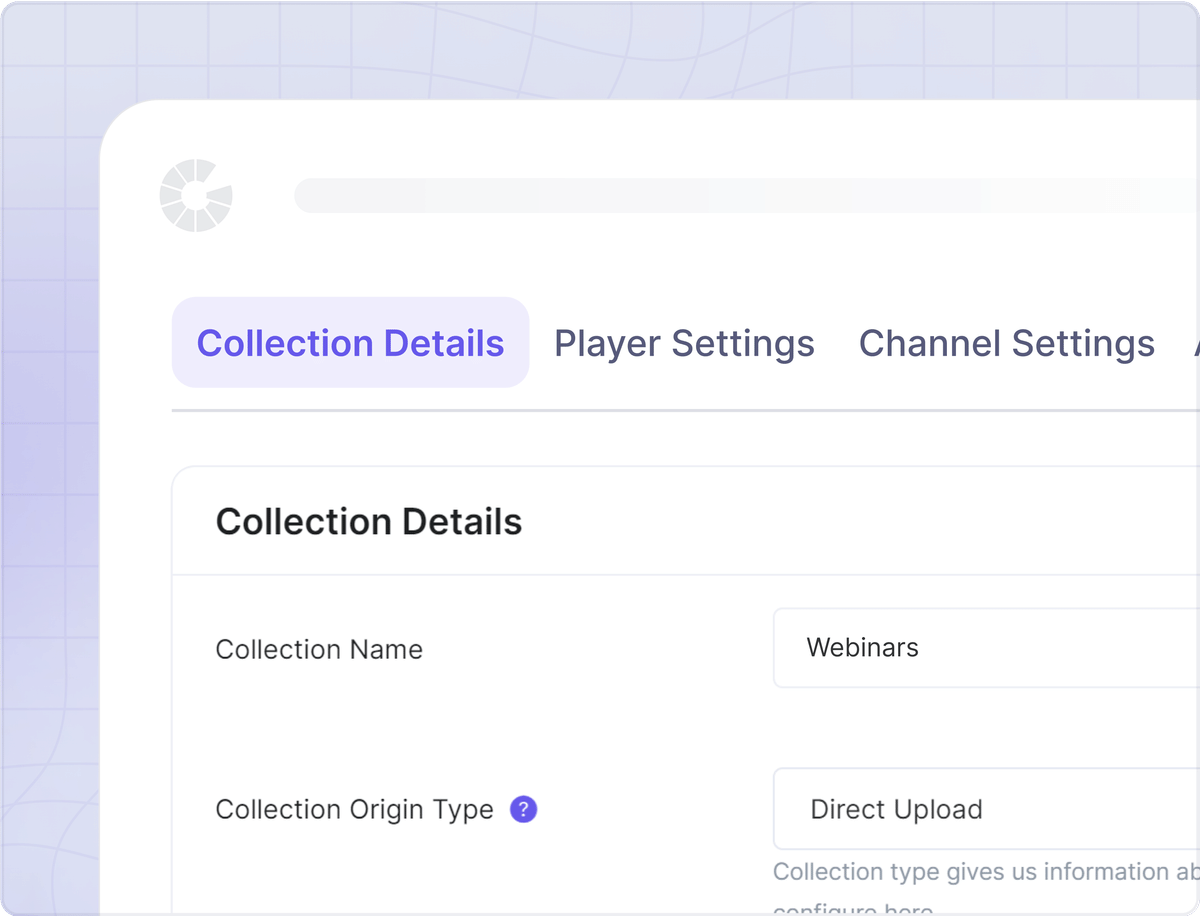Image resolution: width=1200 pixels, height=916 pixels.
Task: Open the Player Settings tab
Action: pyautogui.click(x=684, y=343)
